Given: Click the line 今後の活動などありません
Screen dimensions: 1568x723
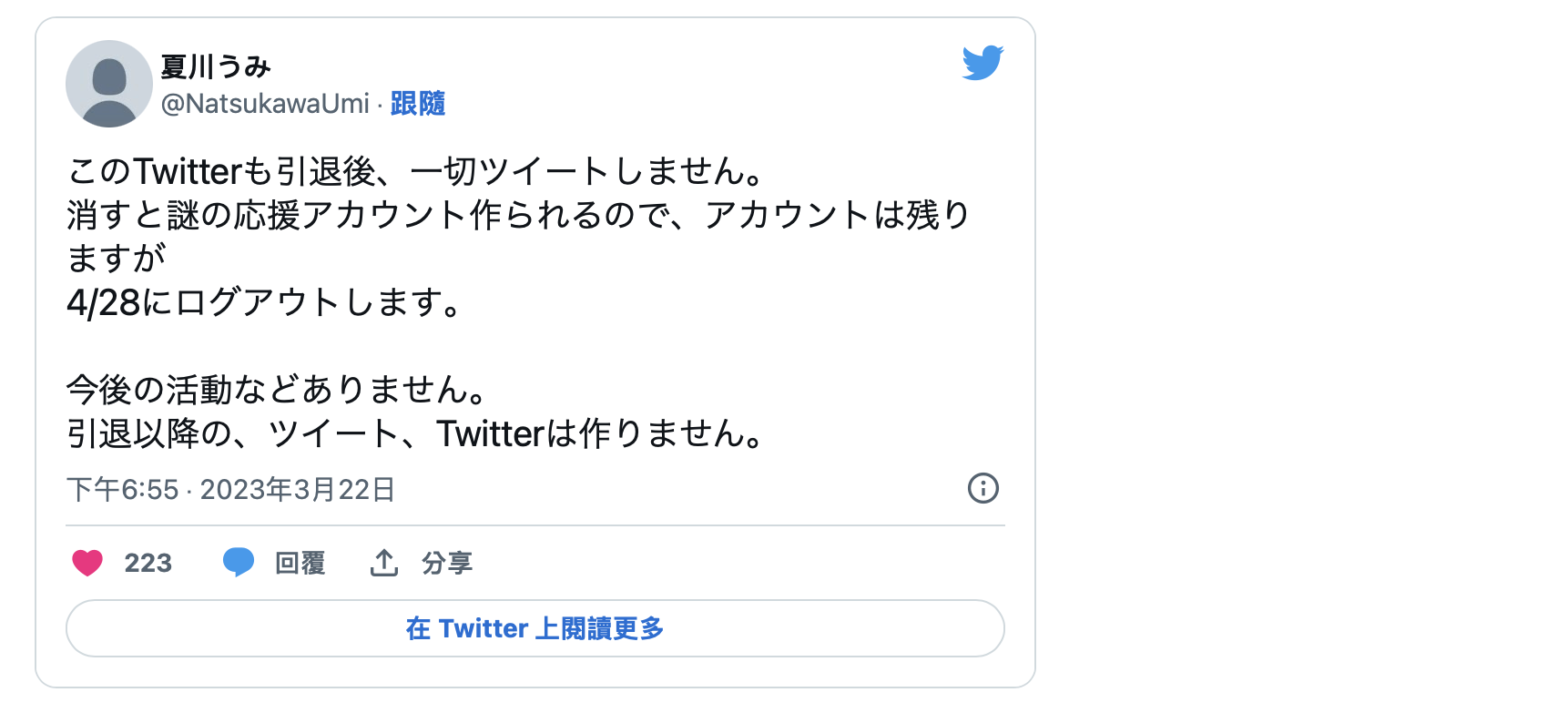Looking at the screenshot, I should (x=278, y=390).
